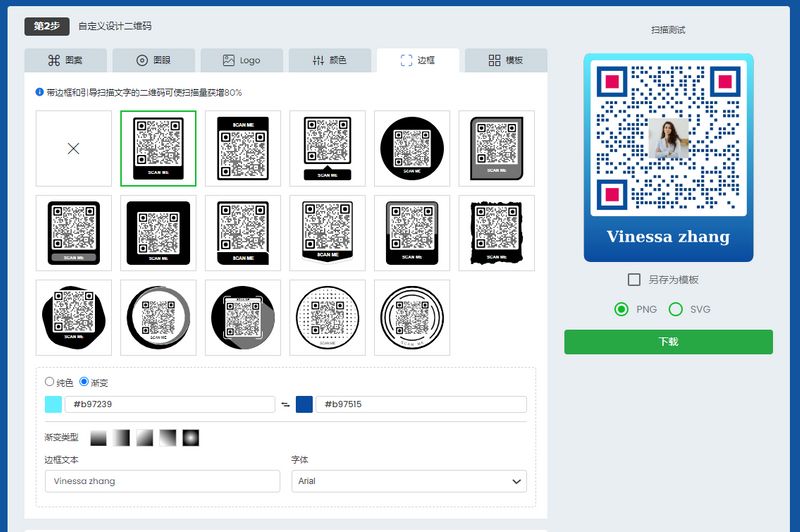
Task: Select the rounded black frame with gray label, second row
Action: [x=73, y=233]
